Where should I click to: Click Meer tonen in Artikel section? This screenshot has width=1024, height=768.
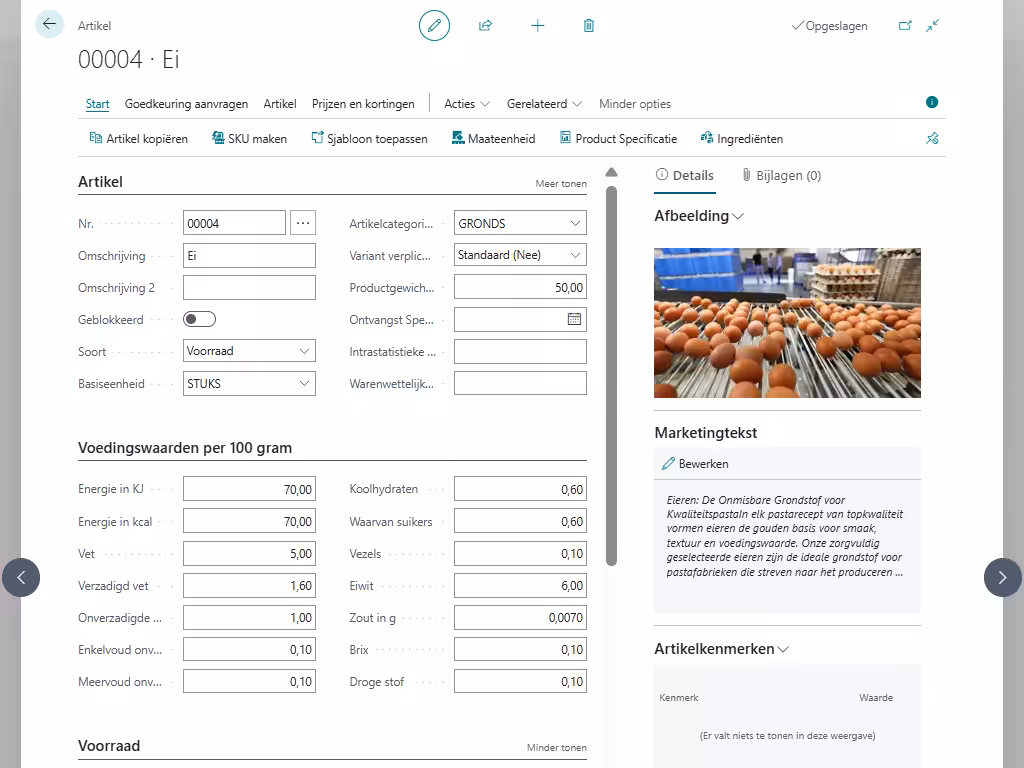pos(561,184)
